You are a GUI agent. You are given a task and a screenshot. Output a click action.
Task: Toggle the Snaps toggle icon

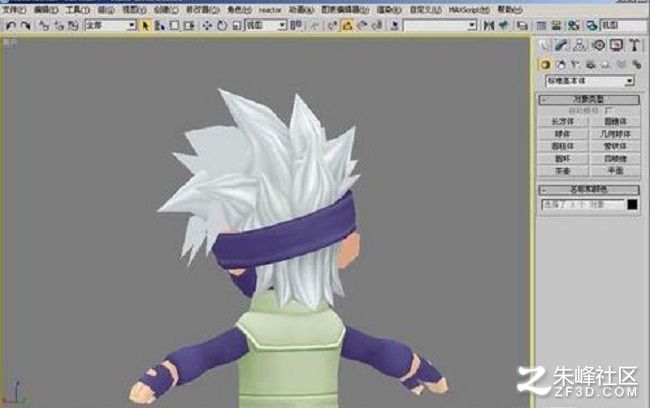pyautogui.click(x=332, y=26)
